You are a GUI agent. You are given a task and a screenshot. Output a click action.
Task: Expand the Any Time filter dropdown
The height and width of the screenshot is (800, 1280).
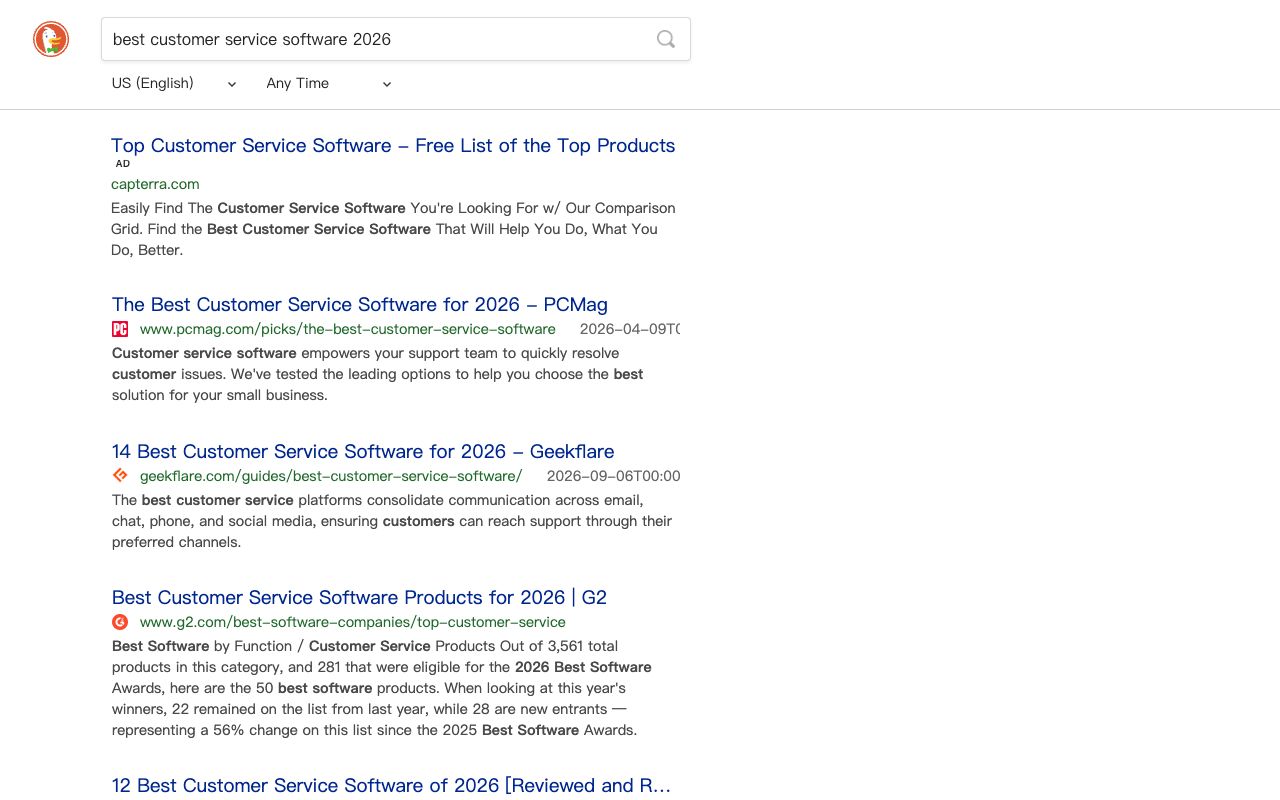pos(329,83)
